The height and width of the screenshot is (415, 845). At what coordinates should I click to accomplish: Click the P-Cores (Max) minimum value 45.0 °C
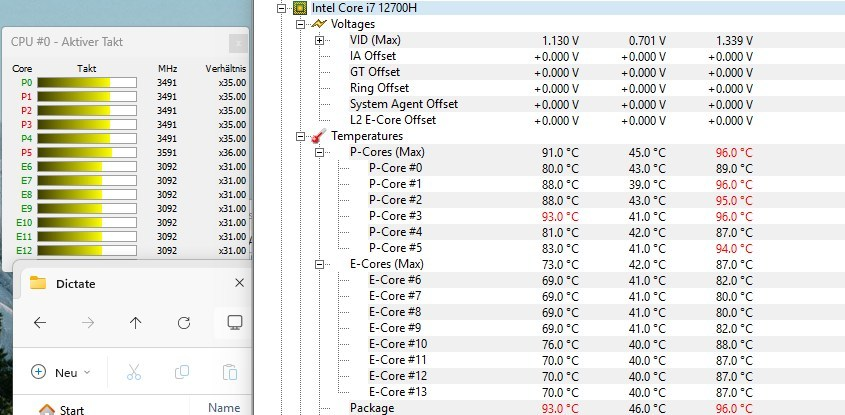click(x=647, y=153)
